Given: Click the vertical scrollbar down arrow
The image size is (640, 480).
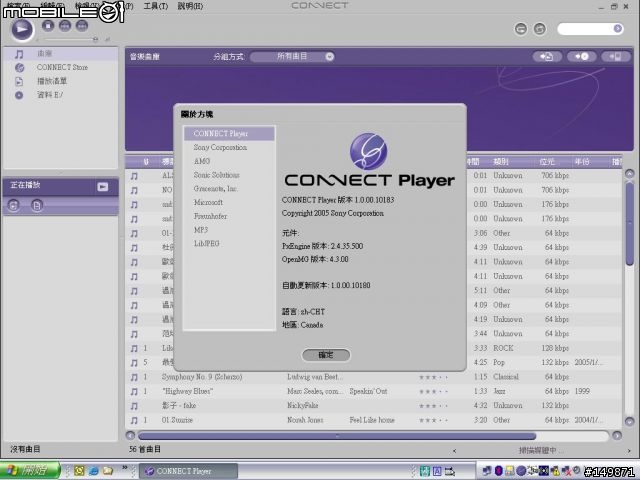Looking at the screenshot, I should pos(630,421).
